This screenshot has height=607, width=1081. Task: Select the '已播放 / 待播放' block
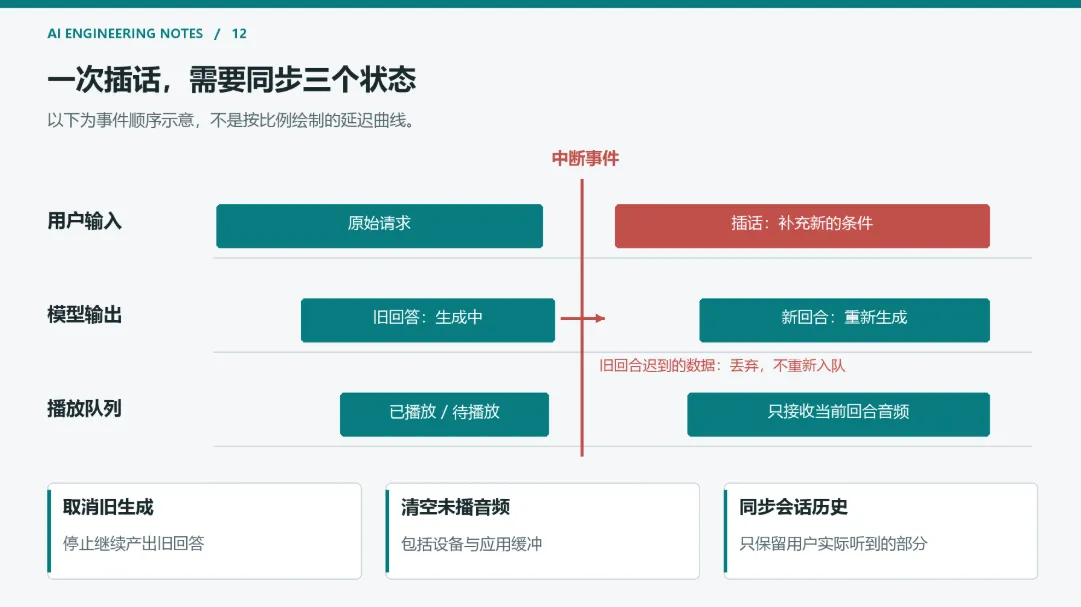(444, 415)
